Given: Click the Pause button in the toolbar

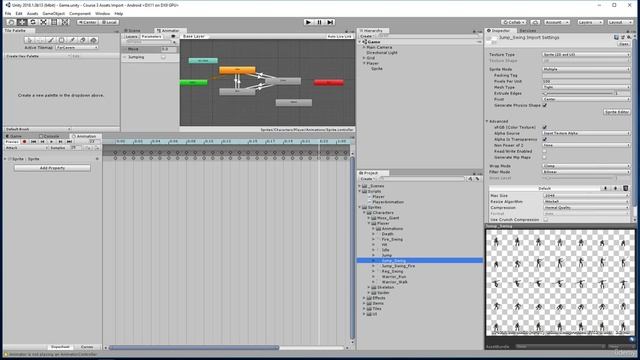Looking at the screenshot, I should (x=319, y=22).
